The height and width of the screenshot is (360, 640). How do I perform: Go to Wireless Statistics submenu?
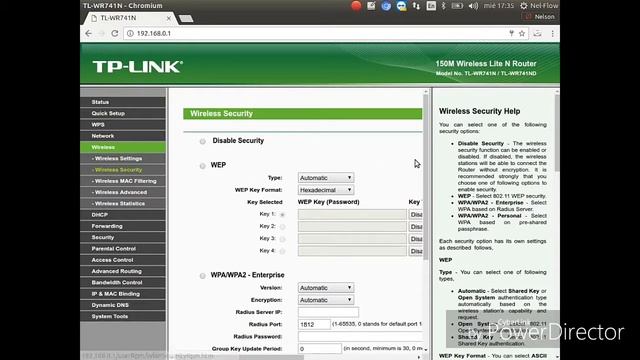click(x=123, y=203)
